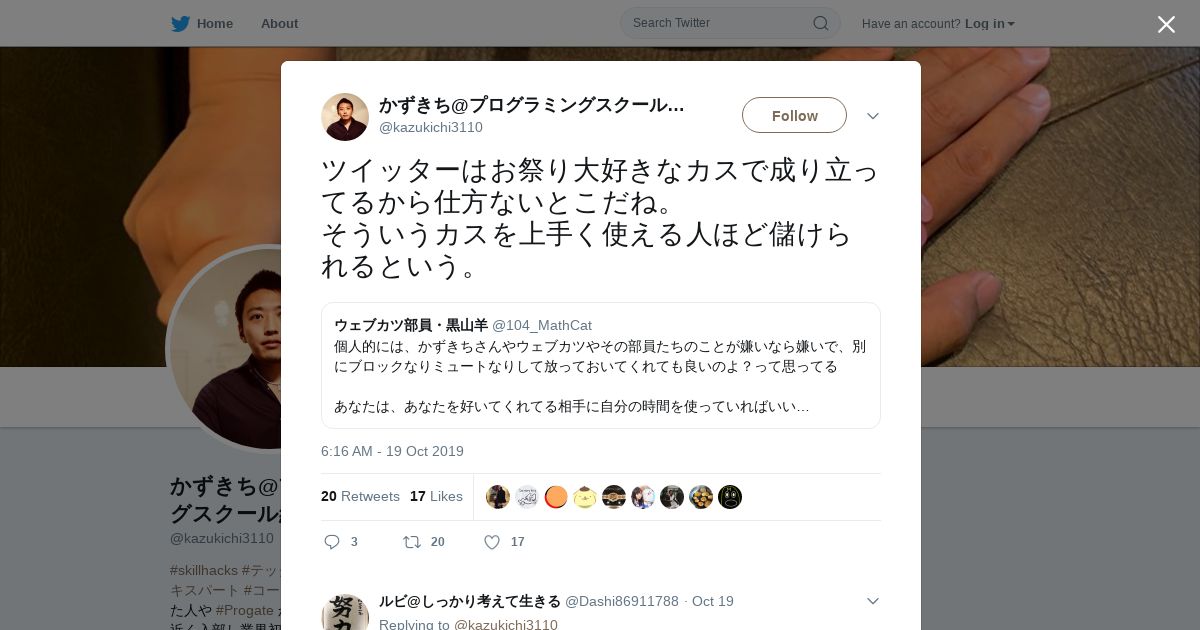Viewport: 1200px width, 630px height.
Task: Click the orange circle liker avatar
Action: pos(556,497)
